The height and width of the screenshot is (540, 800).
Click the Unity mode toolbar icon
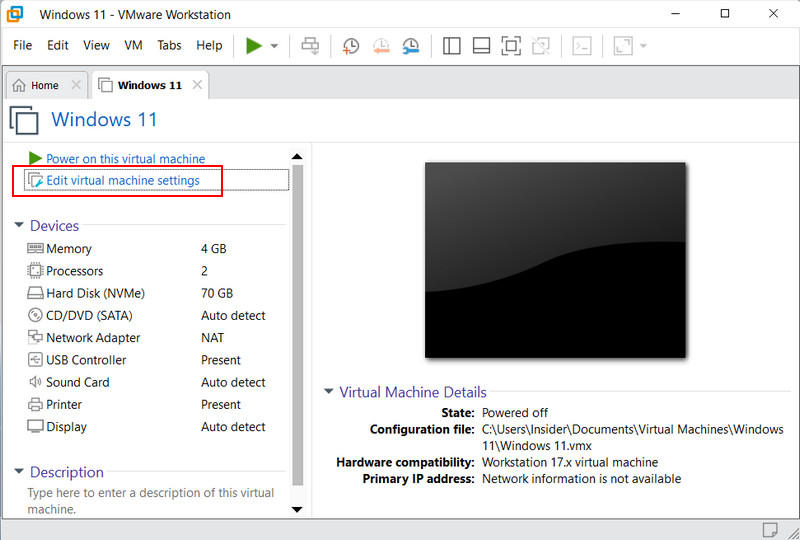tap(541, 45)
